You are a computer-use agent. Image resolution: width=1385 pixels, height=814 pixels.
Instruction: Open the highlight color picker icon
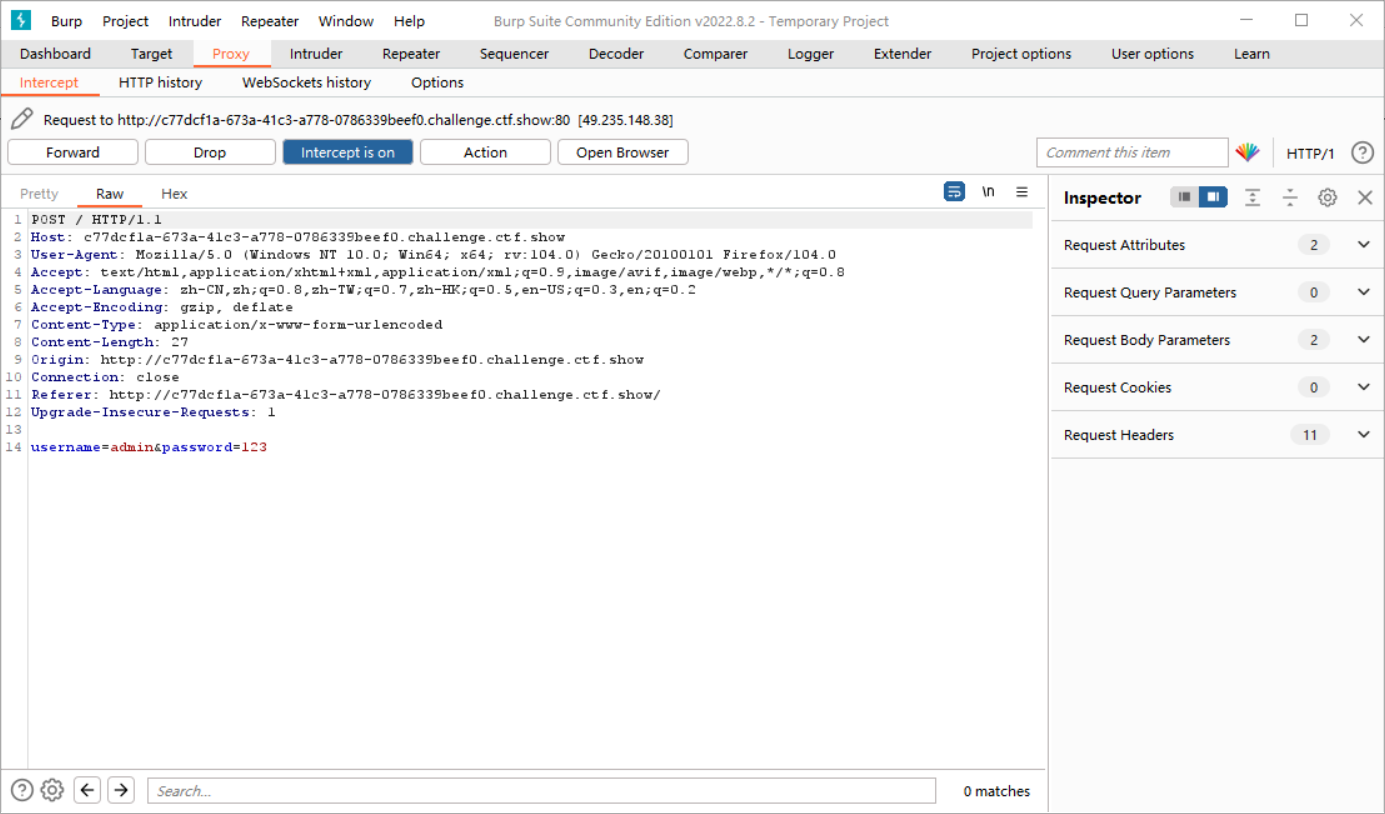pyautogui.click(x=1247, y=153)
